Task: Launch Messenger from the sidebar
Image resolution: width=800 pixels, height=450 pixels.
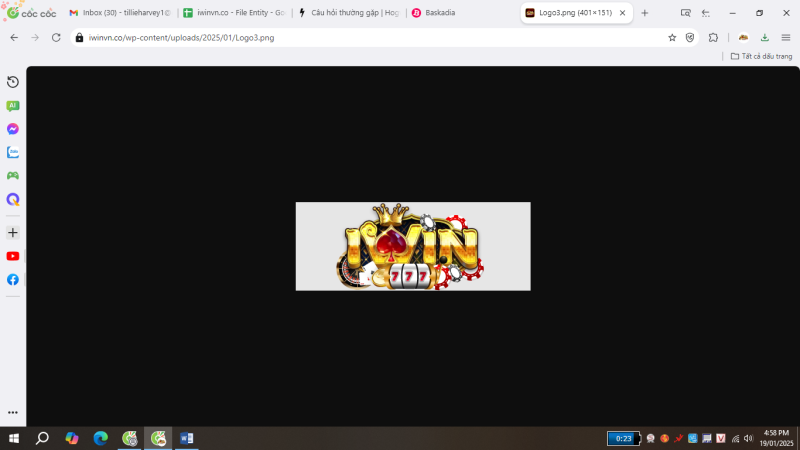Action: click(x=13, y=129)
